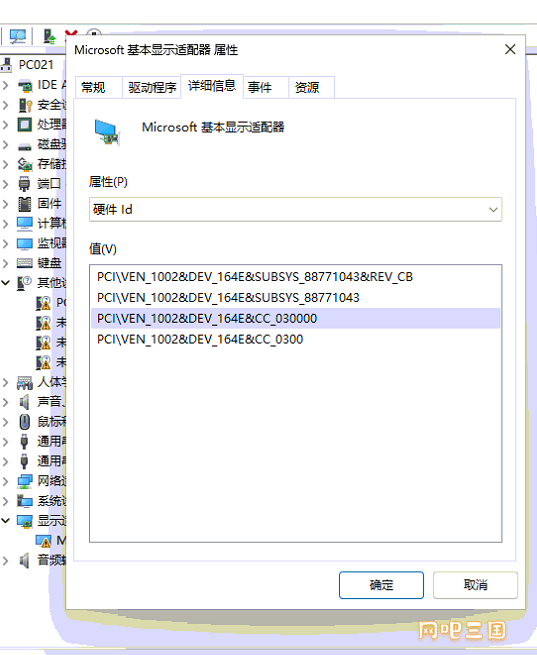Select the other devices question-mark icon

pyautogui.click(x=25, y=283)
